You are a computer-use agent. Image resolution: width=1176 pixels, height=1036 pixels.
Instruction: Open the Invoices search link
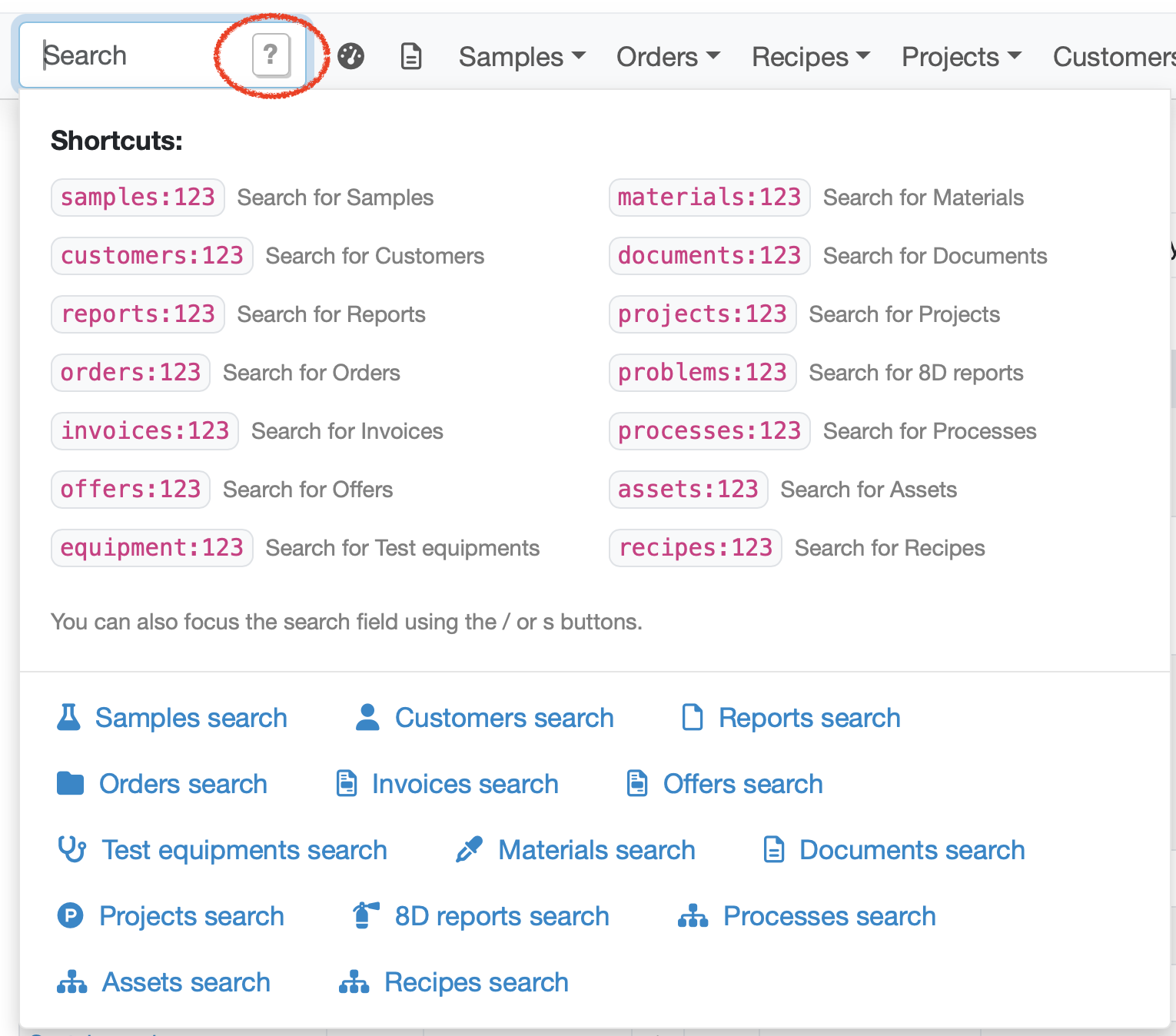464,784
